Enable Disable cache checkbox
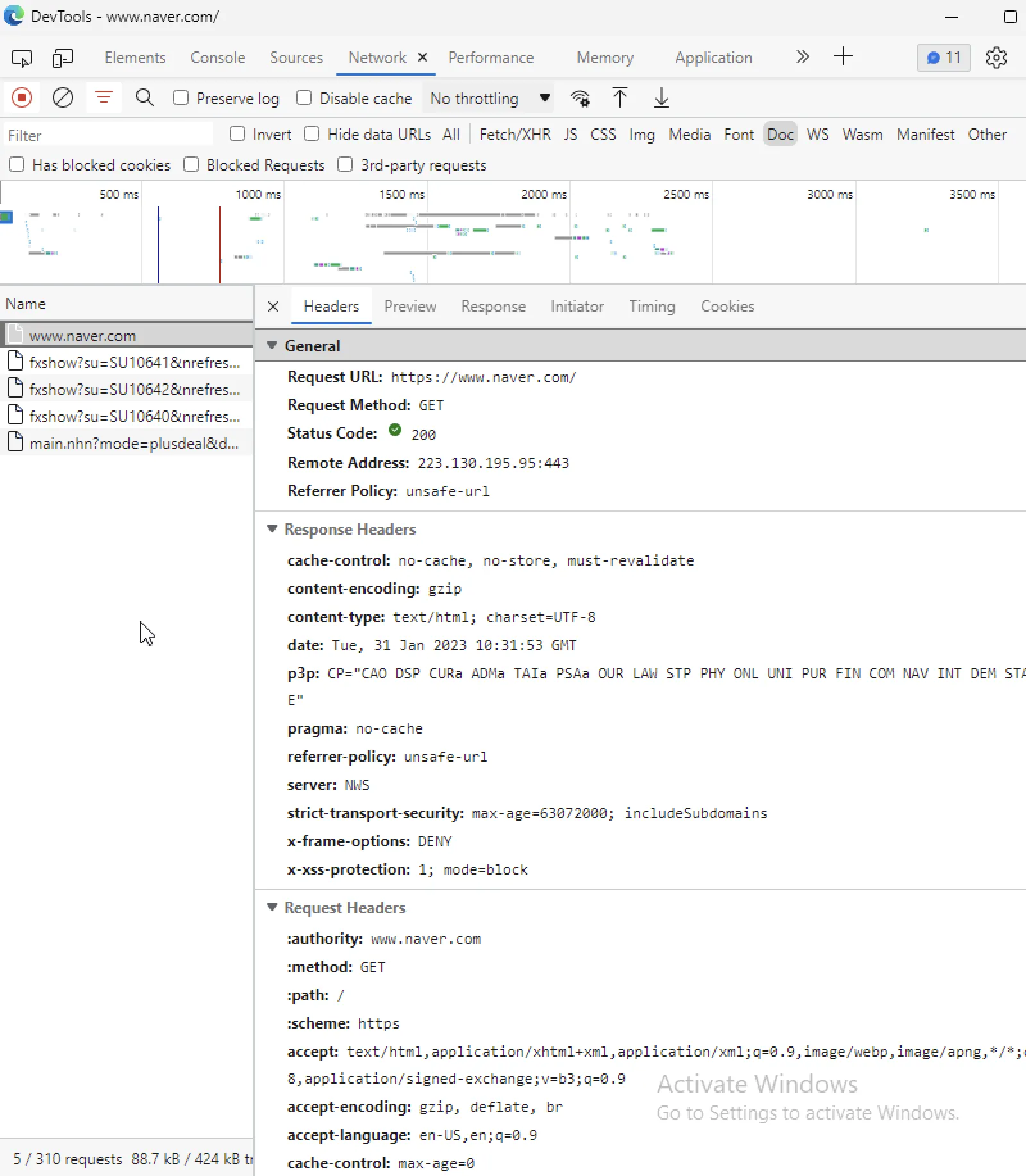Image resolution: width=1026 pixels, height=1176 pixels. point(304,97)
